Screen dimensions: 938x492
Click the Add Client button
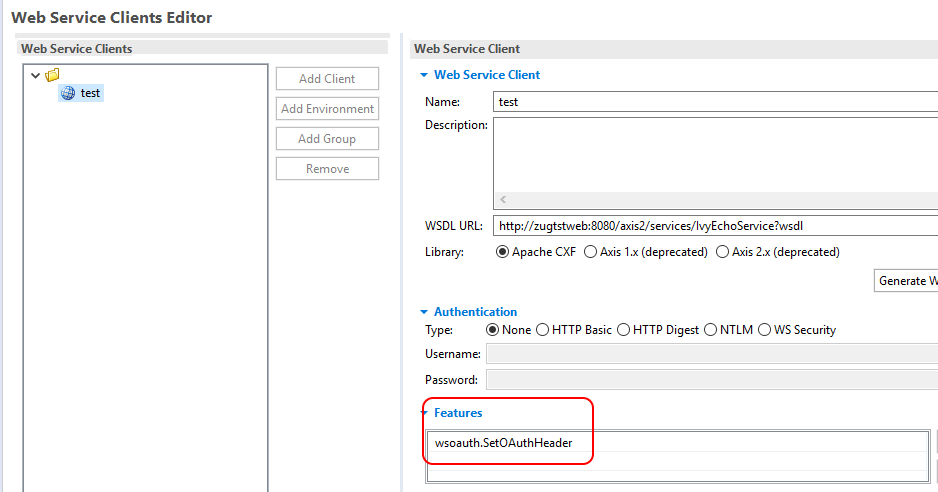[x=327, y=79]
